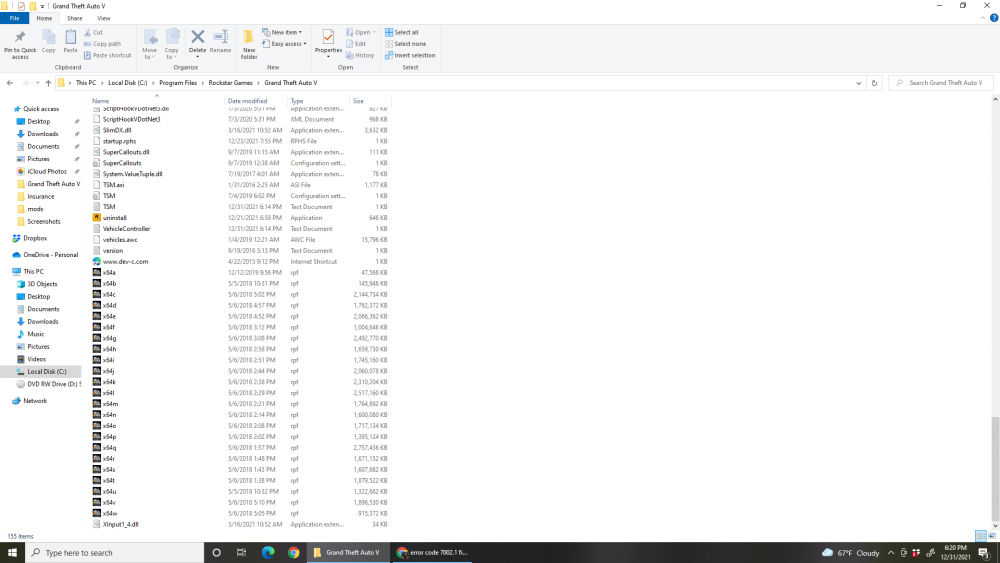Select Network in navigation pane
This screenshot has width=1000, height=563.
click(x=35, y=401)
